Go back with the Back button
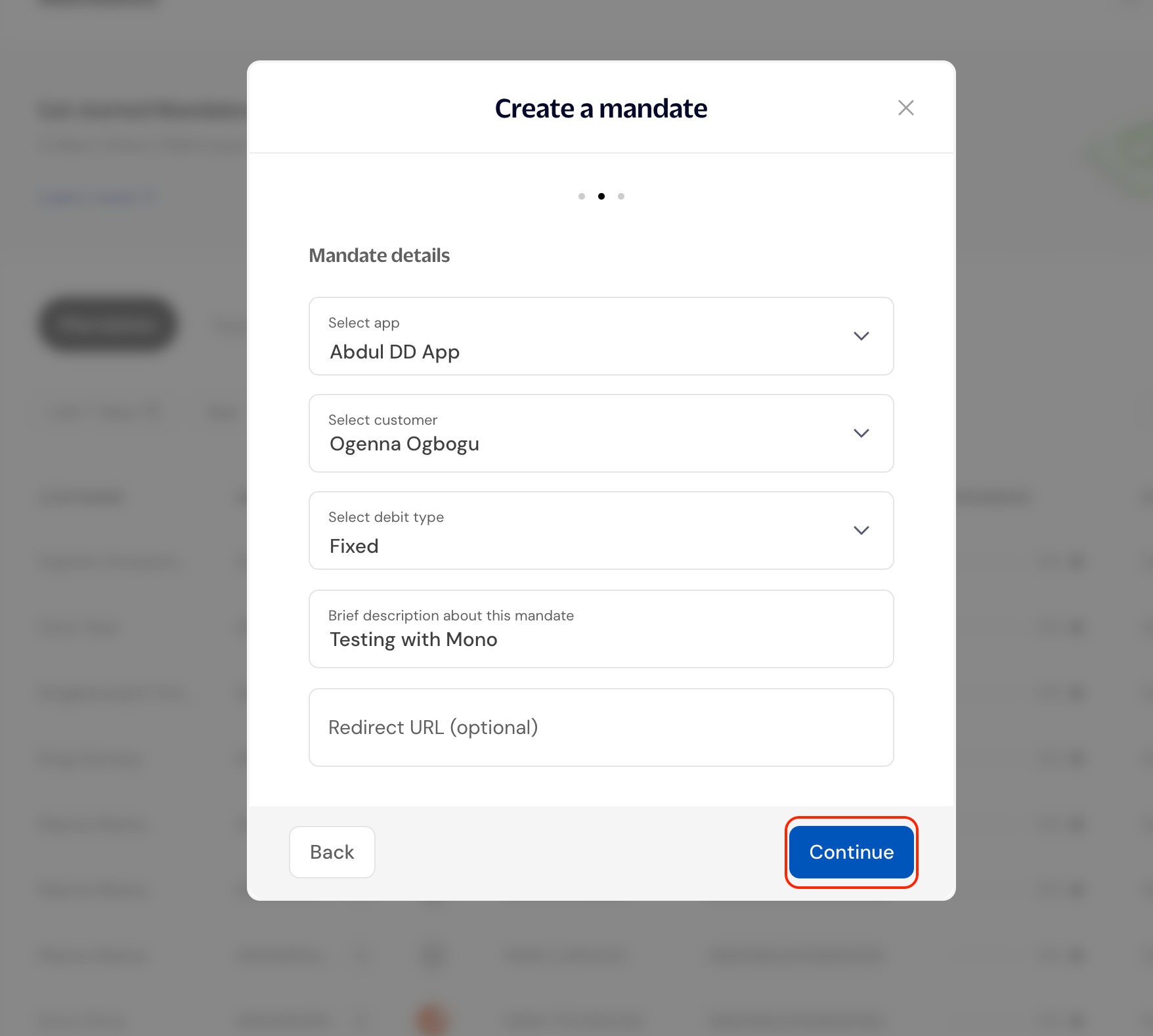 pos(332,852)
